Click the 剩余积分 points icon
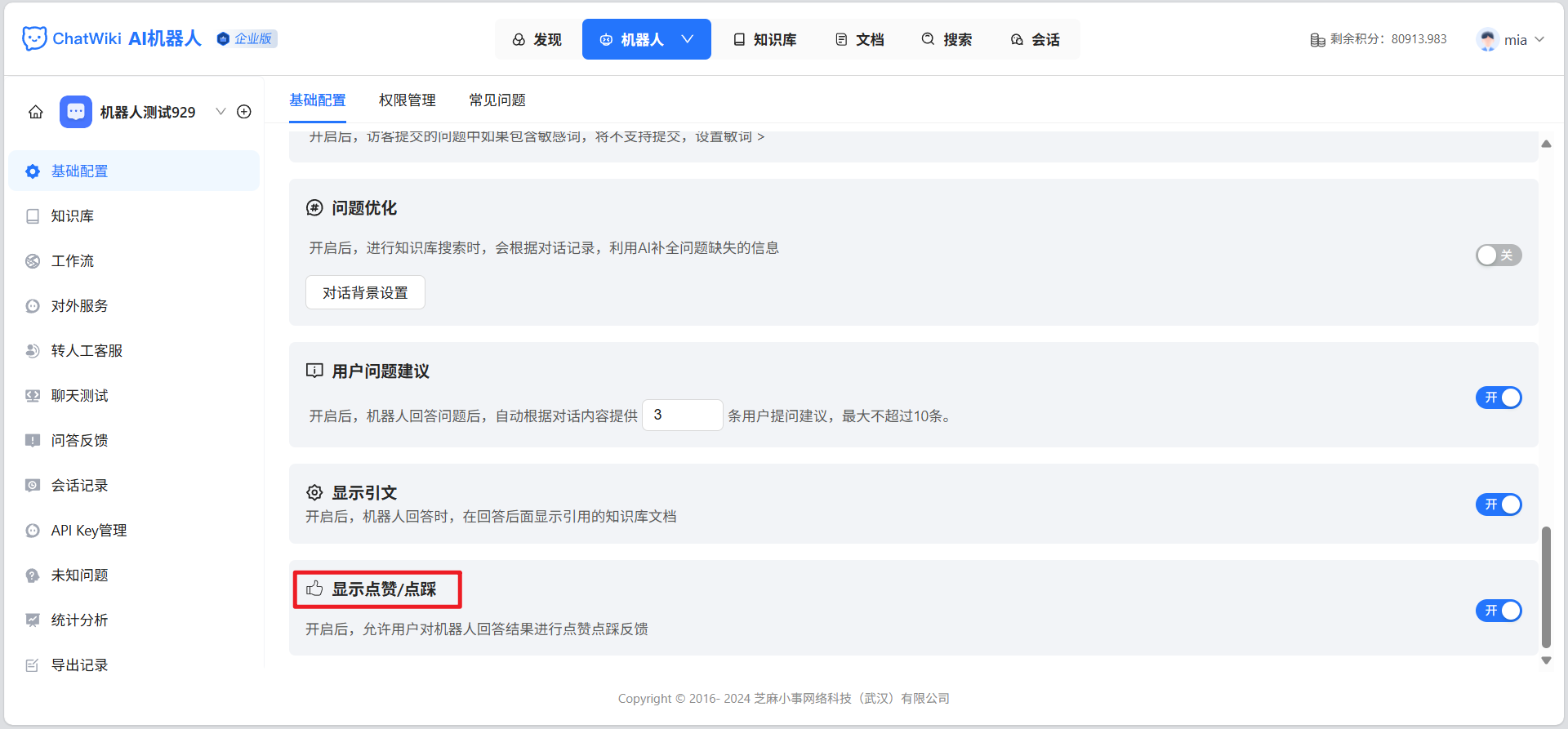The height and width of the screenshot is (729, 1568). [x=1317, y=39]
